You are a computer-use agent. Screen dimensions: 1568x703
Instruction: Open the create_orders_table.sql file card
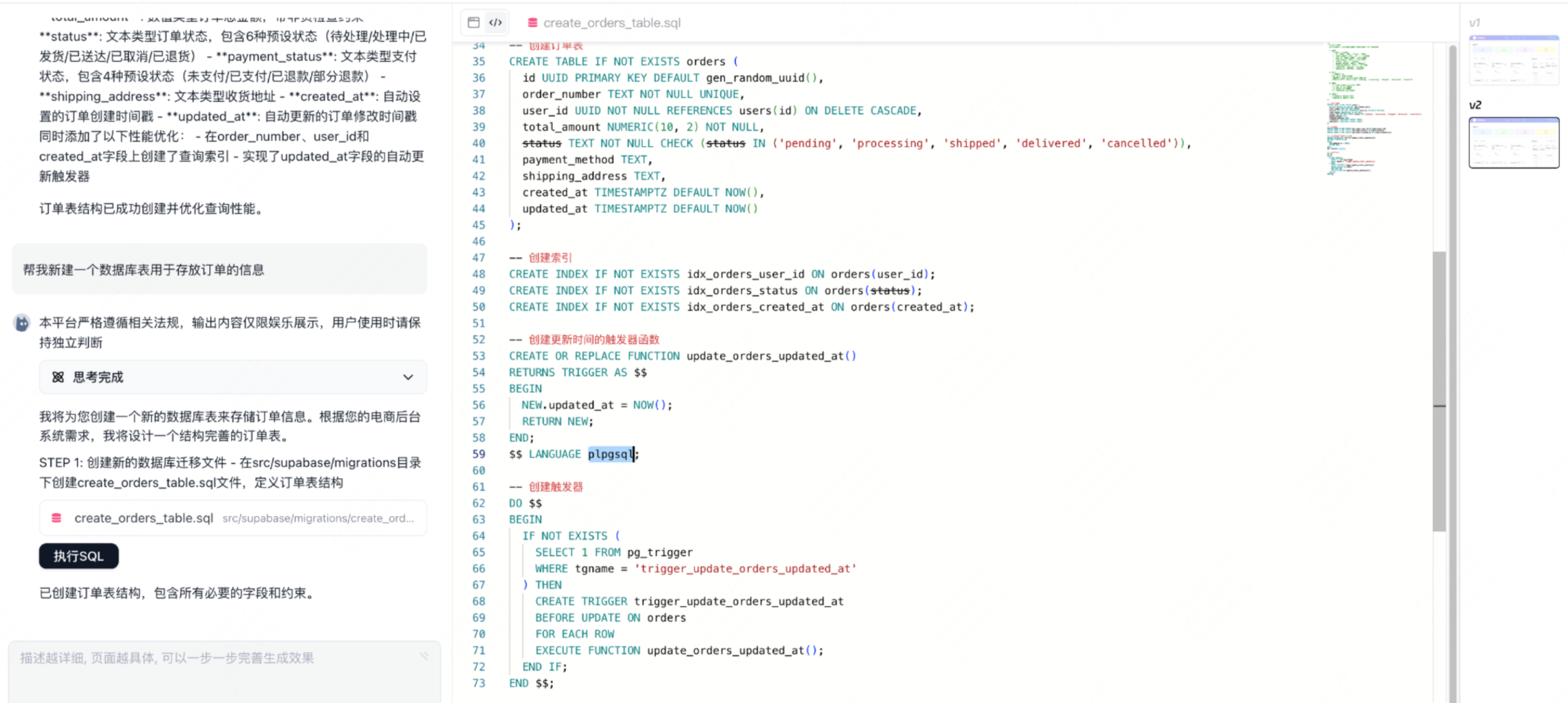pos(233,518)
